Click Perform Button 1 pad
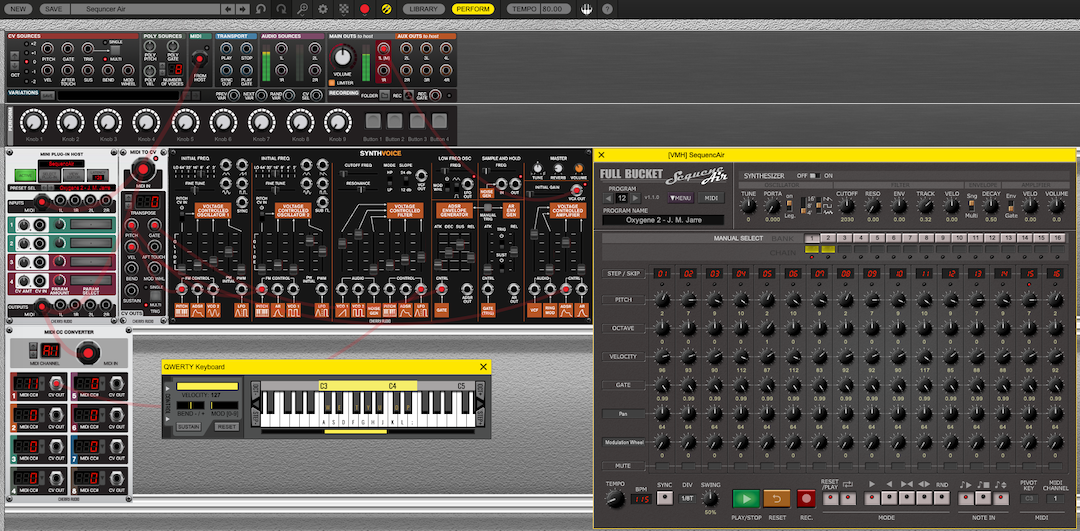Screen dimensions: 1080x531 click(373, 121)
